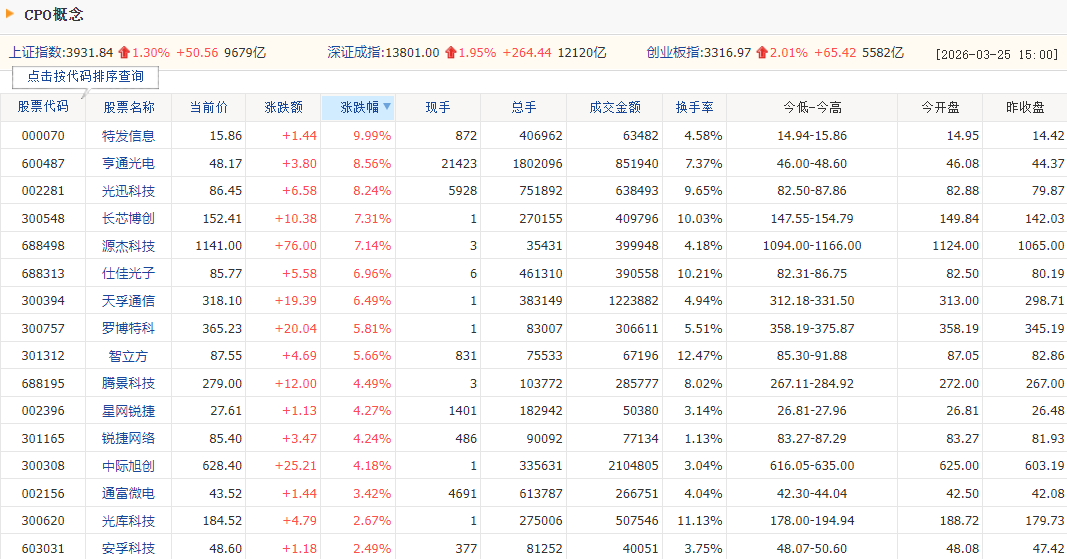
Task: Click stock code 300308
Action: (43, 466)
